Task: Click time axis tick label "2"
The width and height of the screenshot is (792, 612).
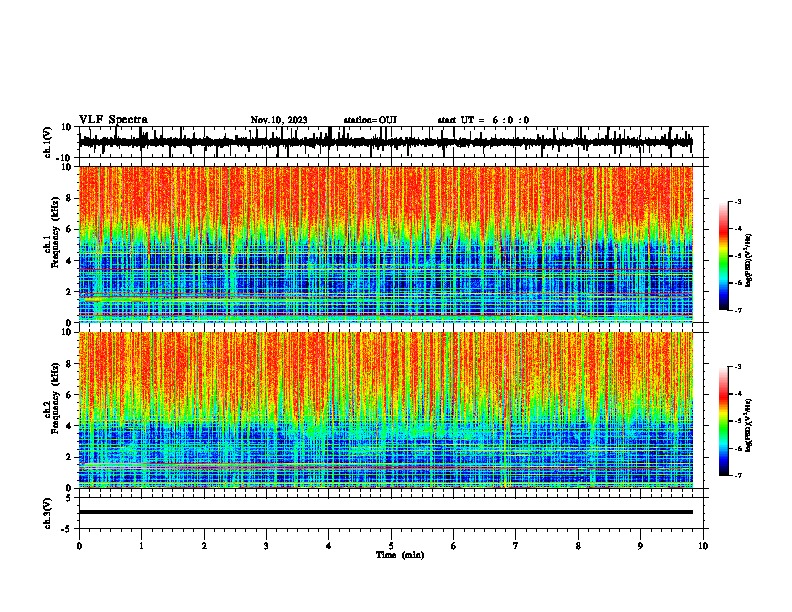Action: point(204,546)
